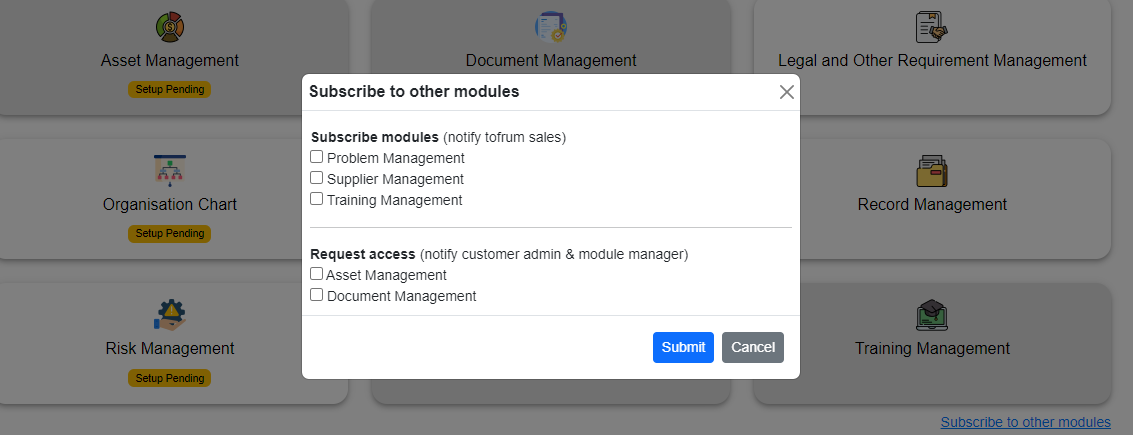Screen dimensions: 1133x435
Task: Toggle the Document Management request access checkbox
Action: 317,295
